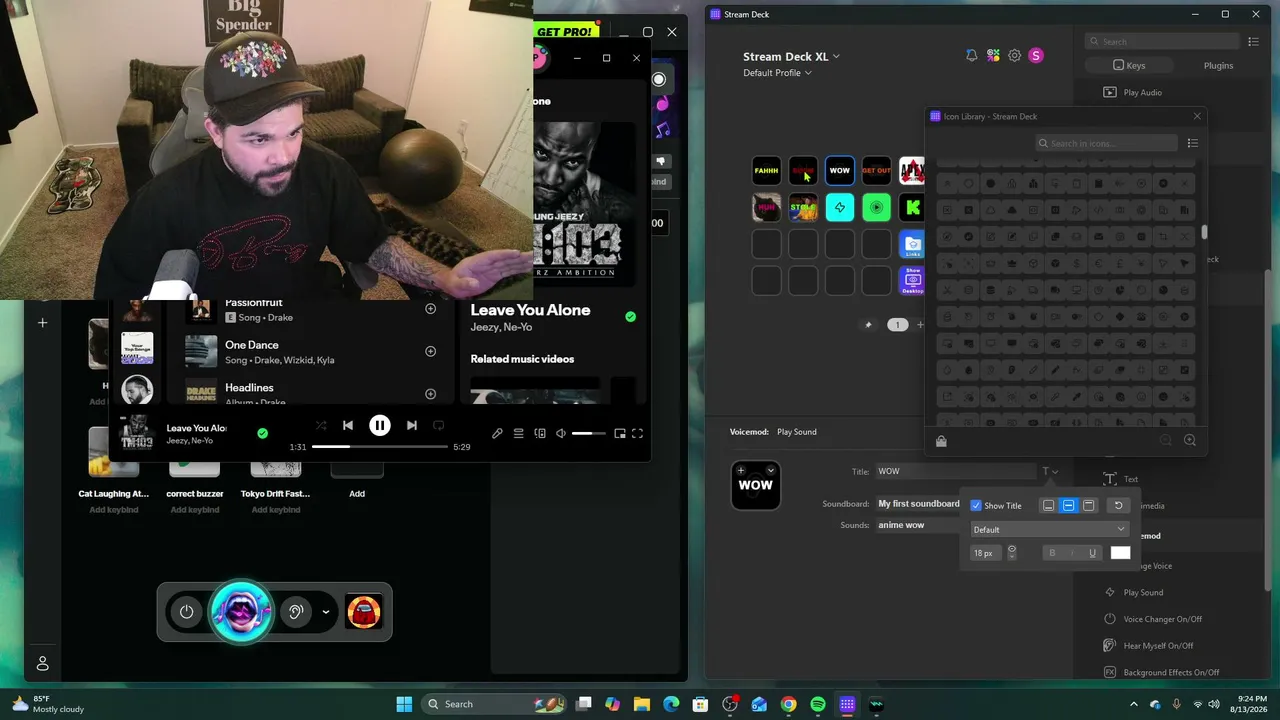Open the Spotify queue
This screenshot has height=720, width=1280.
click(x=518, y=433)
